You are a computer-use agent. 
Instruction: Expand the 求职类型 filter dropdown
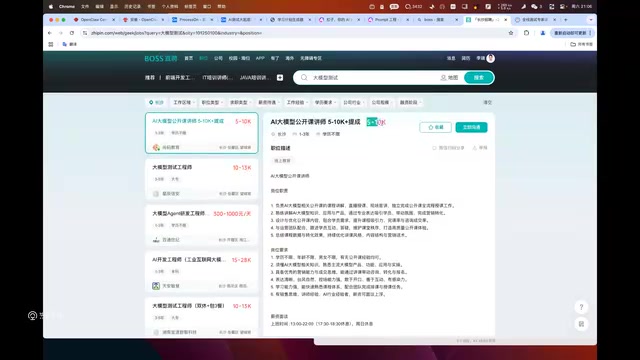pos(240,102)
